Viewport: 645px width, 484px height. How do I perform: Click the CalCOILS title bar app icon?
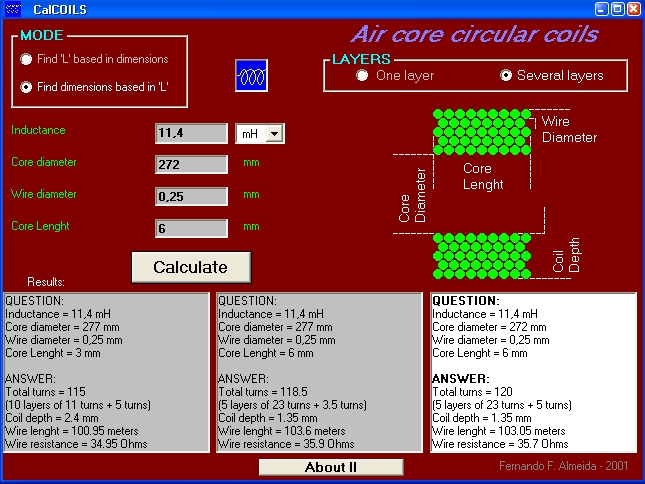tap(13, 9)
